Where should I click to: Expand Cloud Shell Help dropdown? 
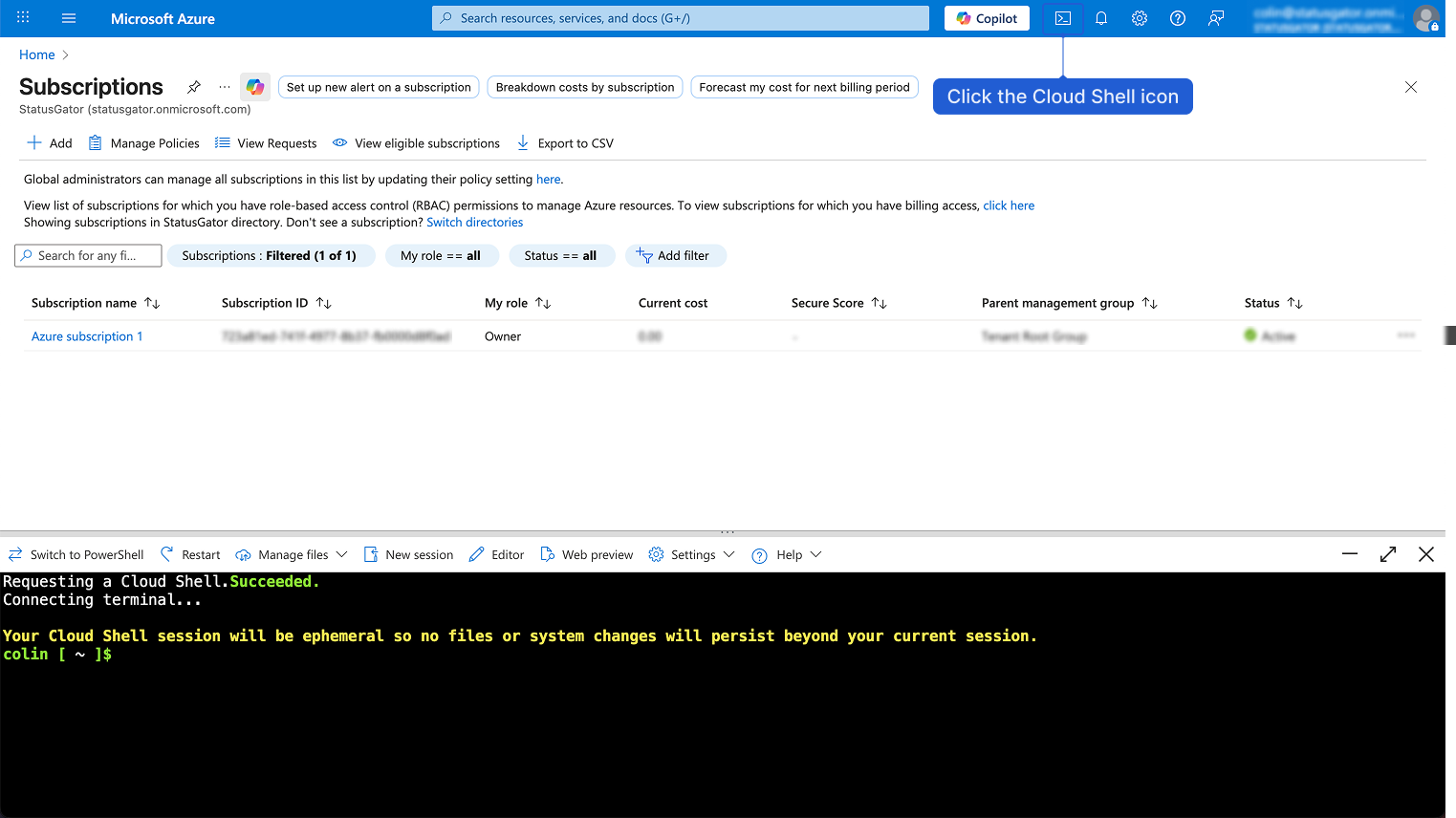coord(787,554)
